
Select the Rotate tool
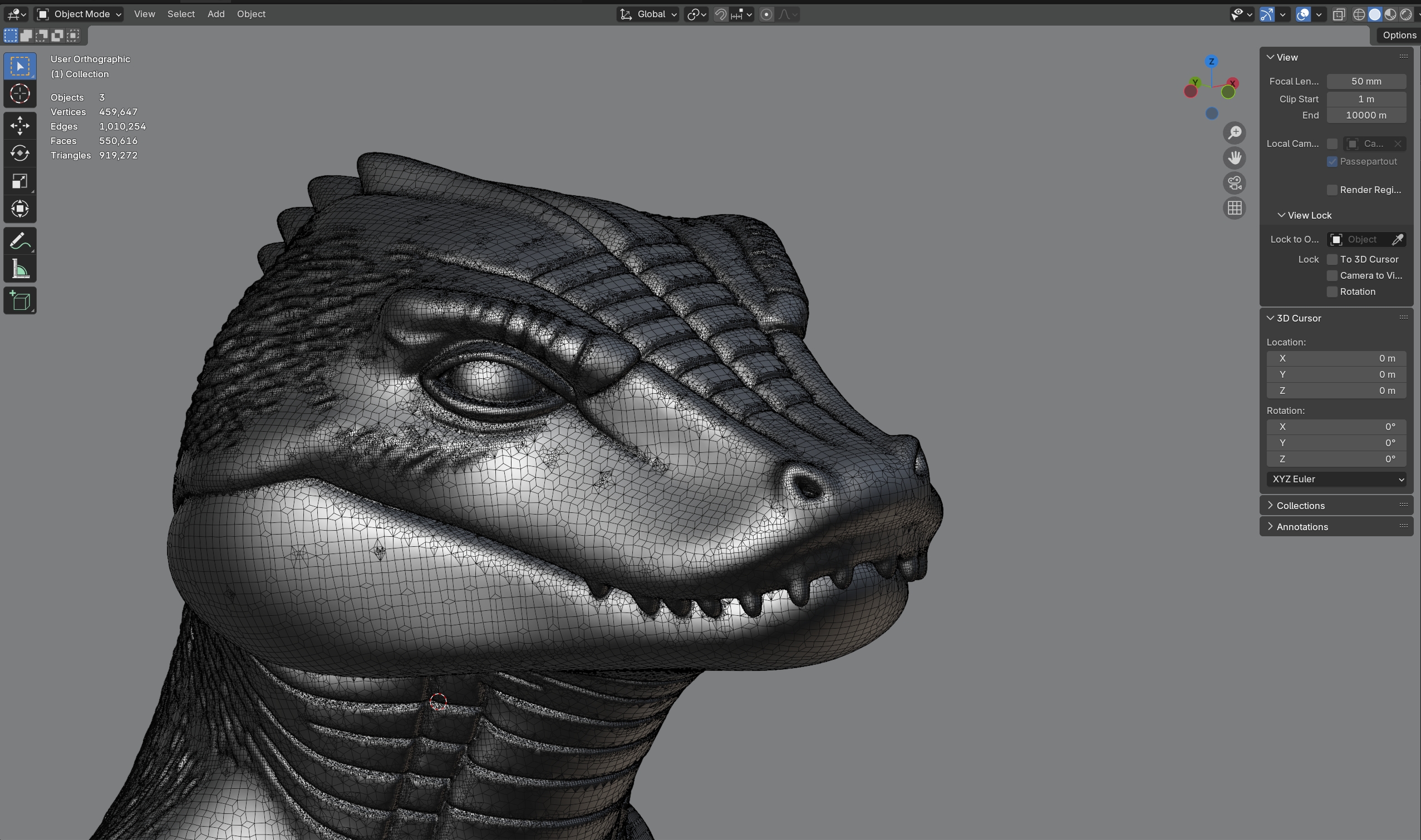(20, 153)
